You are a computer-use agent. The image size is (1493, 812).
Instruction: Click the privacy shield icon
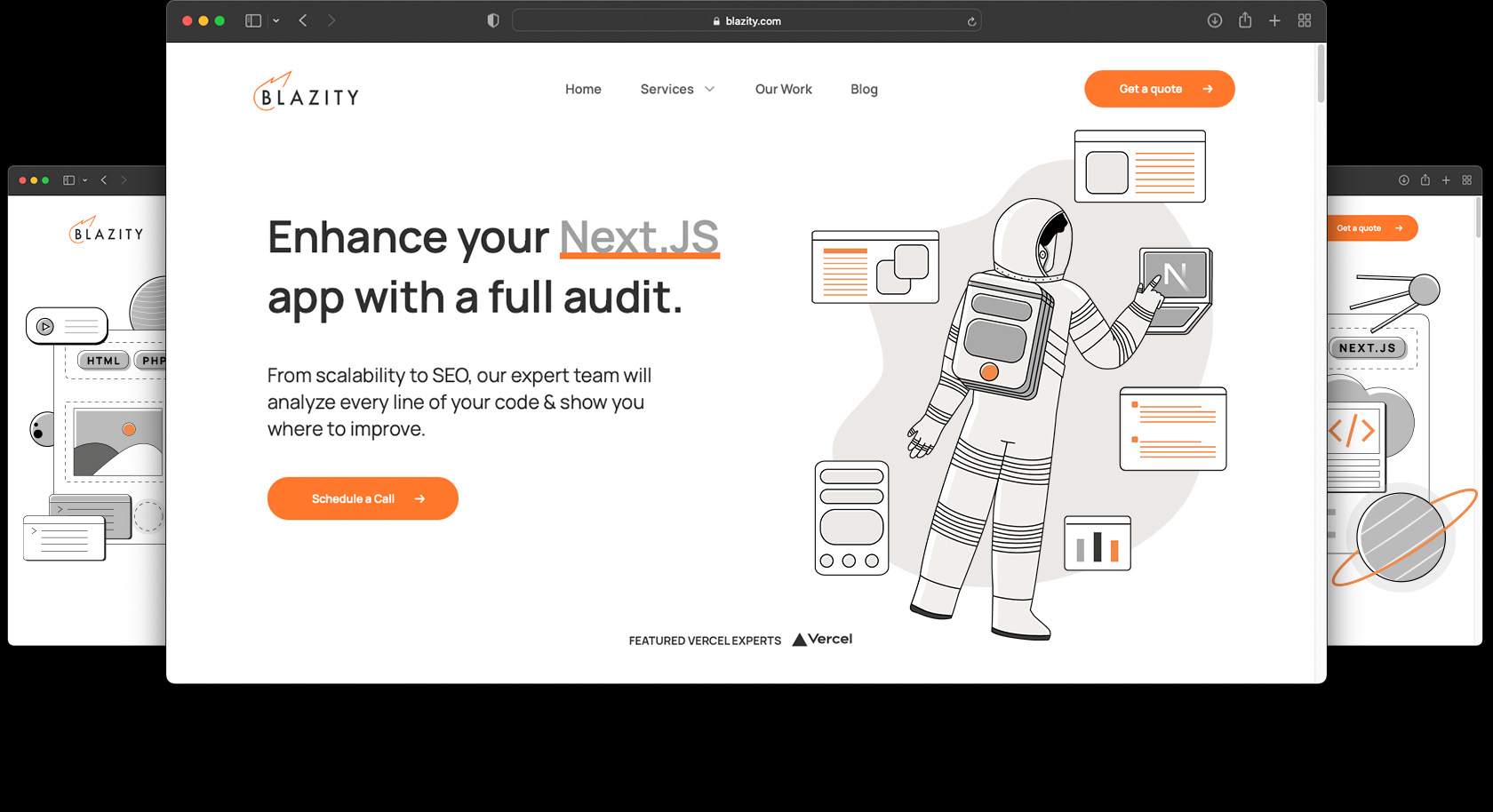pos(493,20)
